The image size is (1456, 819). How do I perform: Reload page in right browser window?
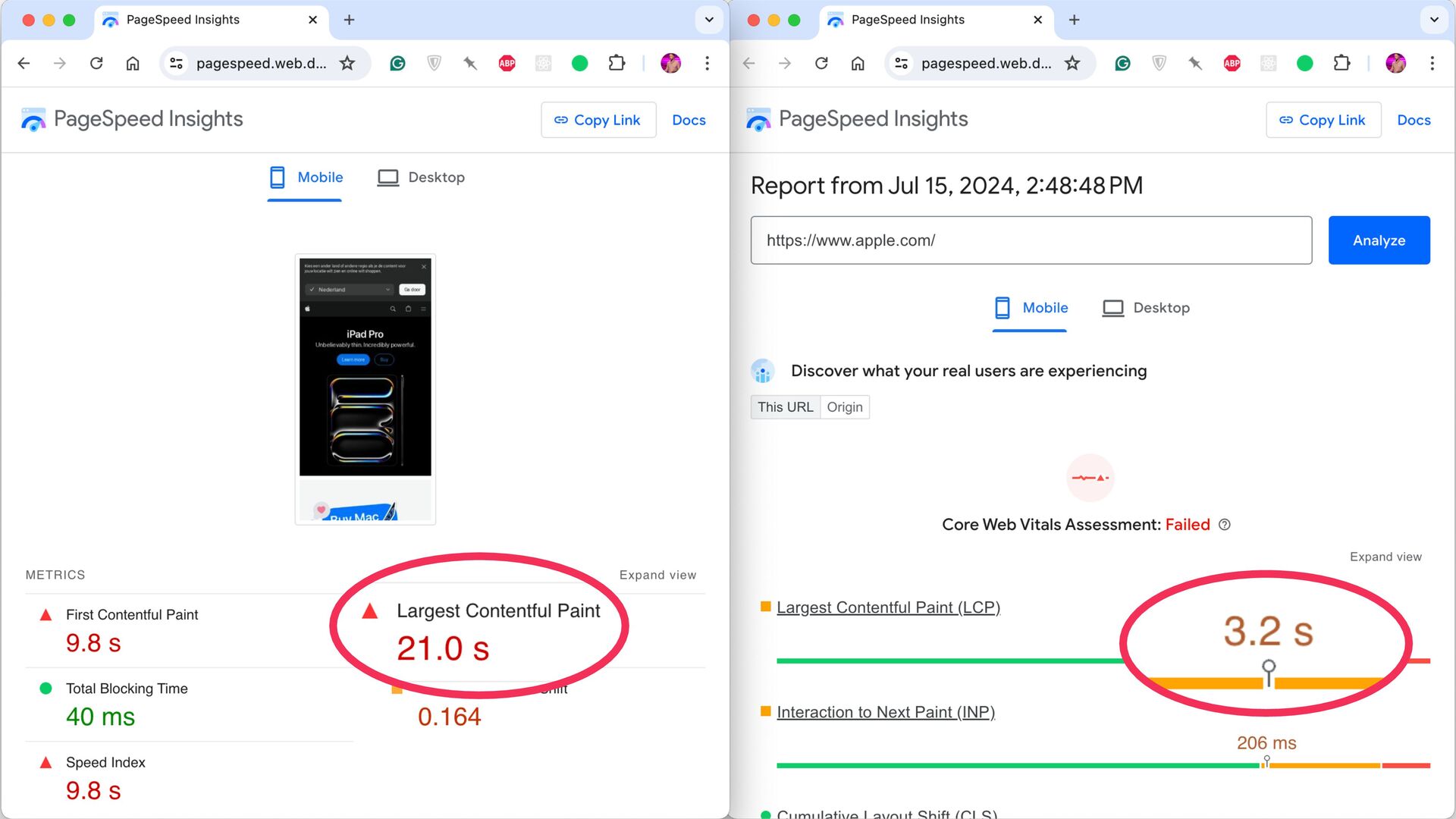coord(821,63)
